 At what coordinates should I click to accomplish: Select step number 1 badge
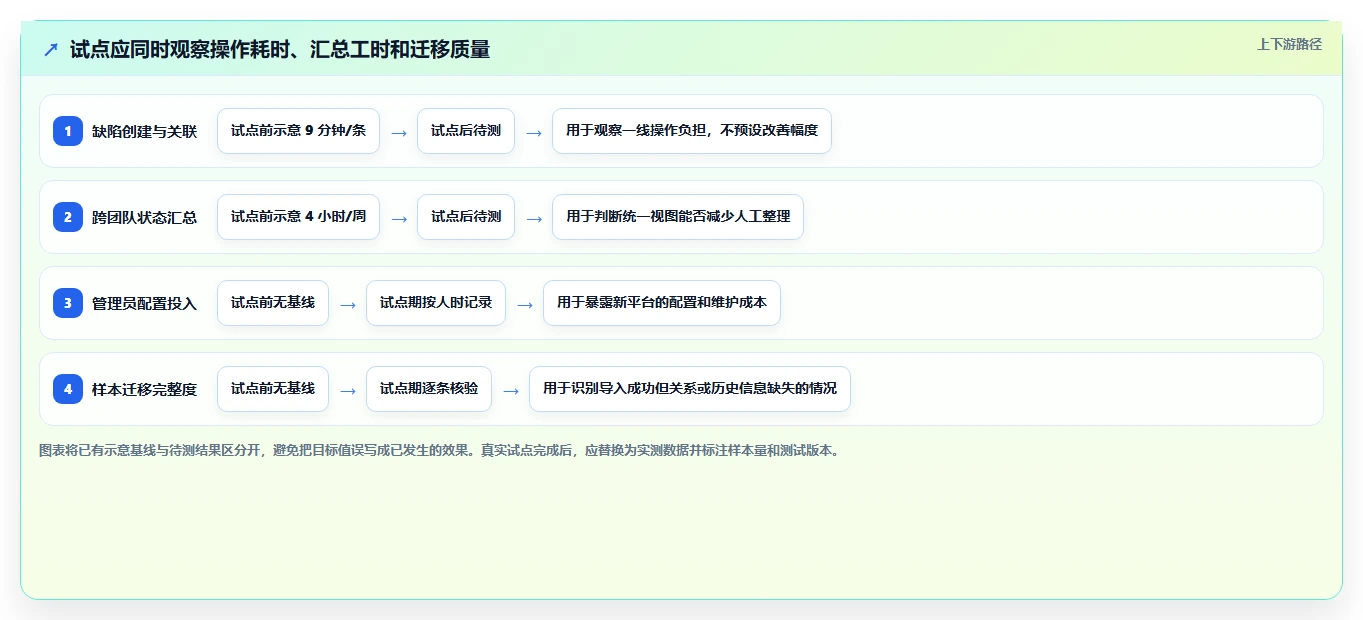(x=68, y=131)
